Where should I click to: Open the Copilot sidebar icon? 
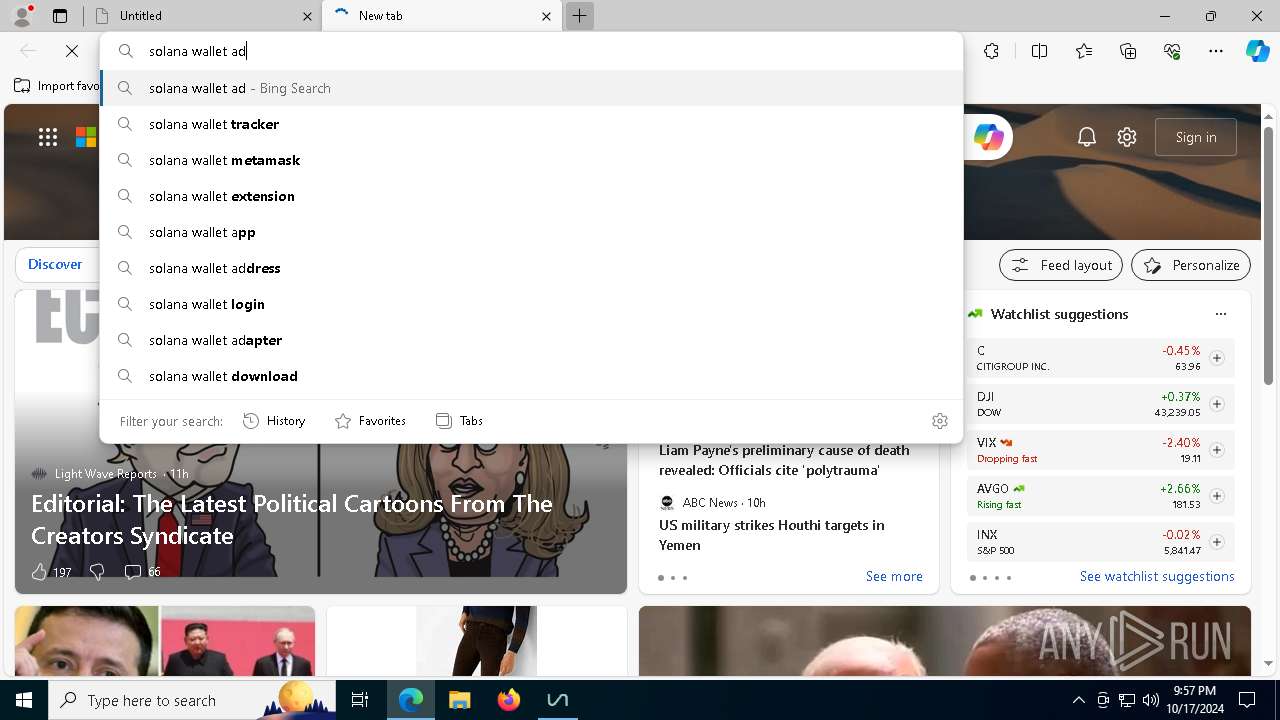click(x=1258, y=51)
